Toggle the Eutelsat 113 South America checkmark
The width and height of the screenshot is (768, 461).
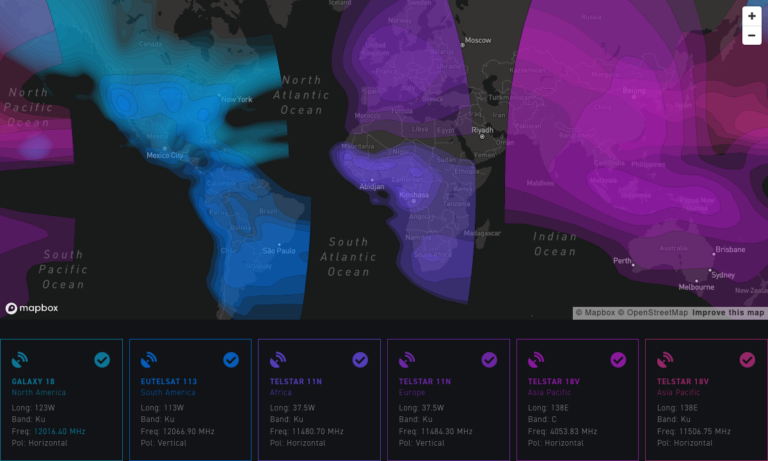pyautogui.click(x=231, y=360)
